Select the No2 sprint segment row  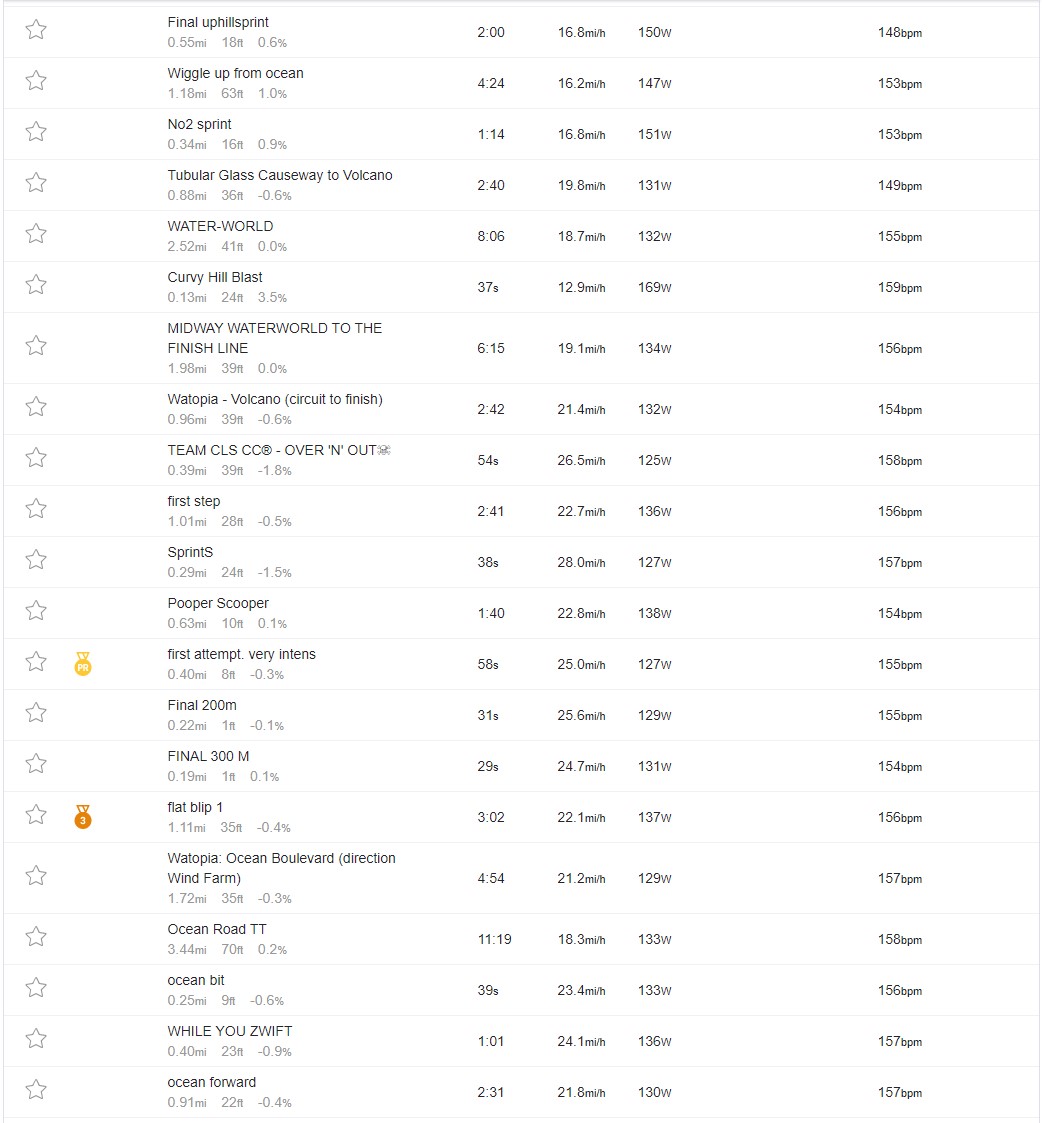[x=521, y=134]
